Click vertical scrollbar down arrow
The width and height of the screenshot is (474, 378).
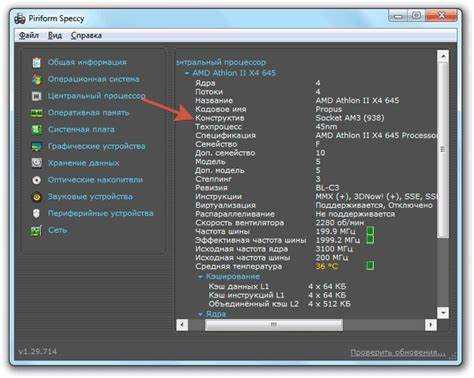[x=443, y=313]
